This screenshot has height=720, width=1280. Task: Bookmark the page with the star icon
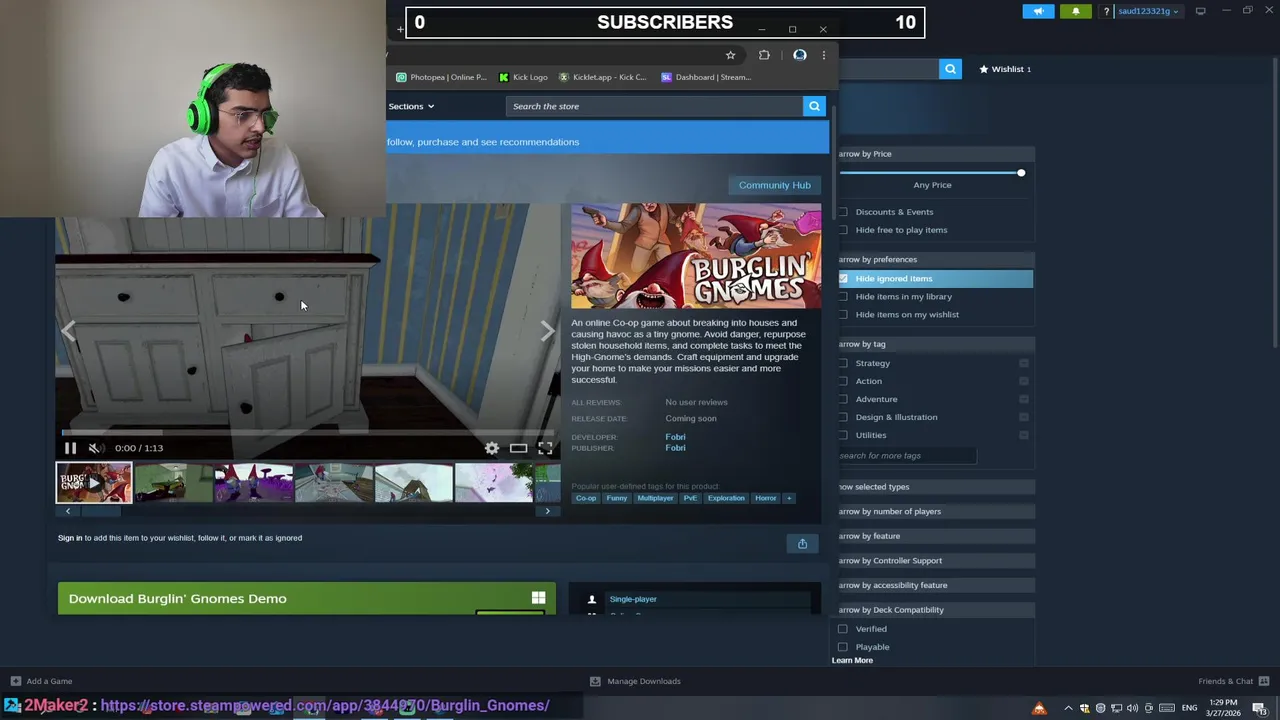(x=730, y=55)
